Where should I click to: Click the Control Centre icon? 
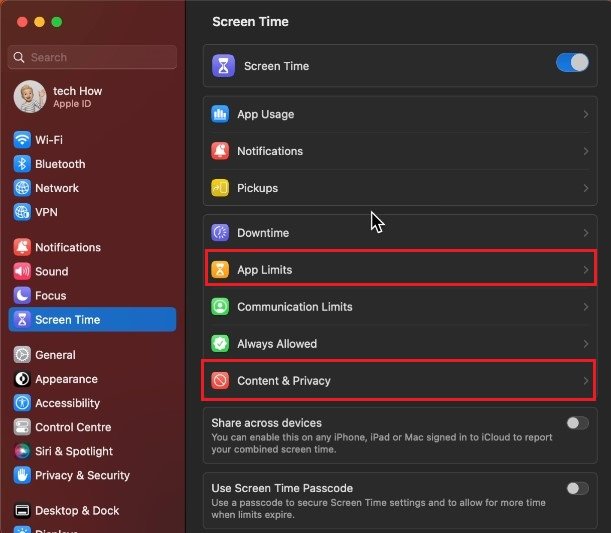tap(22, 427)
